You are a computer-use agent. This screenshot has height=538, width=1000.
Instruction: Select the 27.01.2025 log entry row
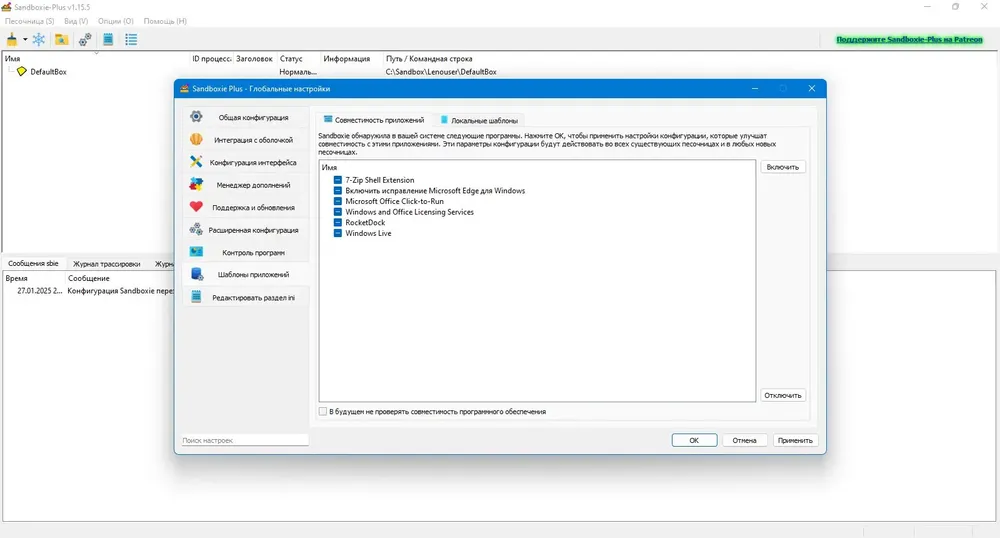tap(89, 291)
